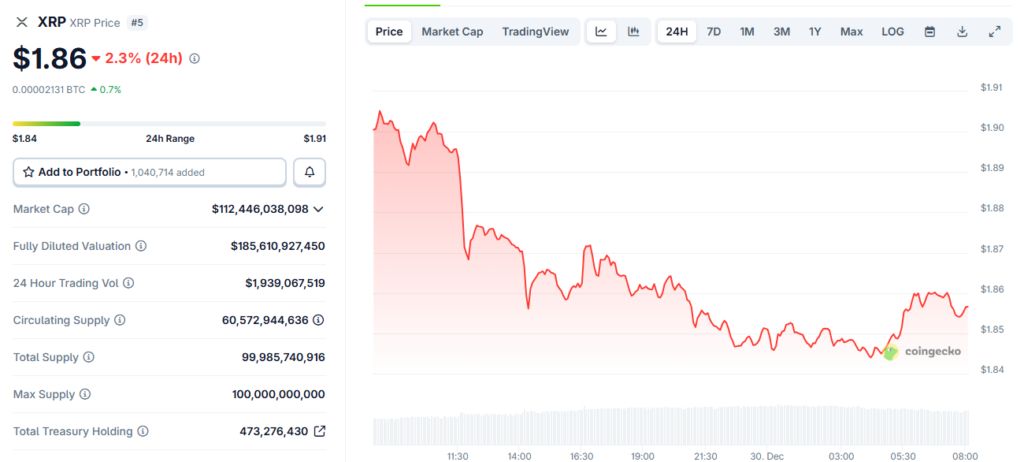
Task: Show info for Circulating Supply value
Action: (318, 320)
